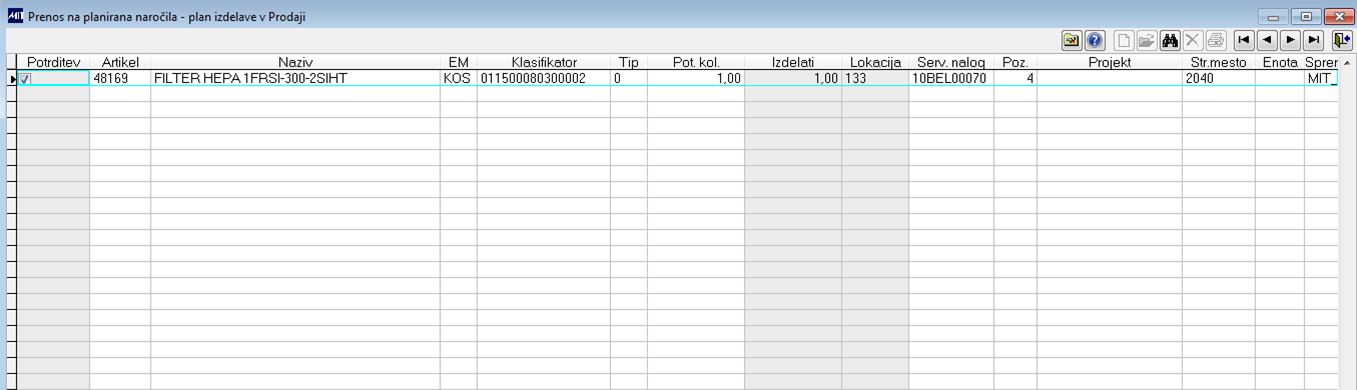
Task: Click the new document toolbar icon
Action: (1125, 40)
